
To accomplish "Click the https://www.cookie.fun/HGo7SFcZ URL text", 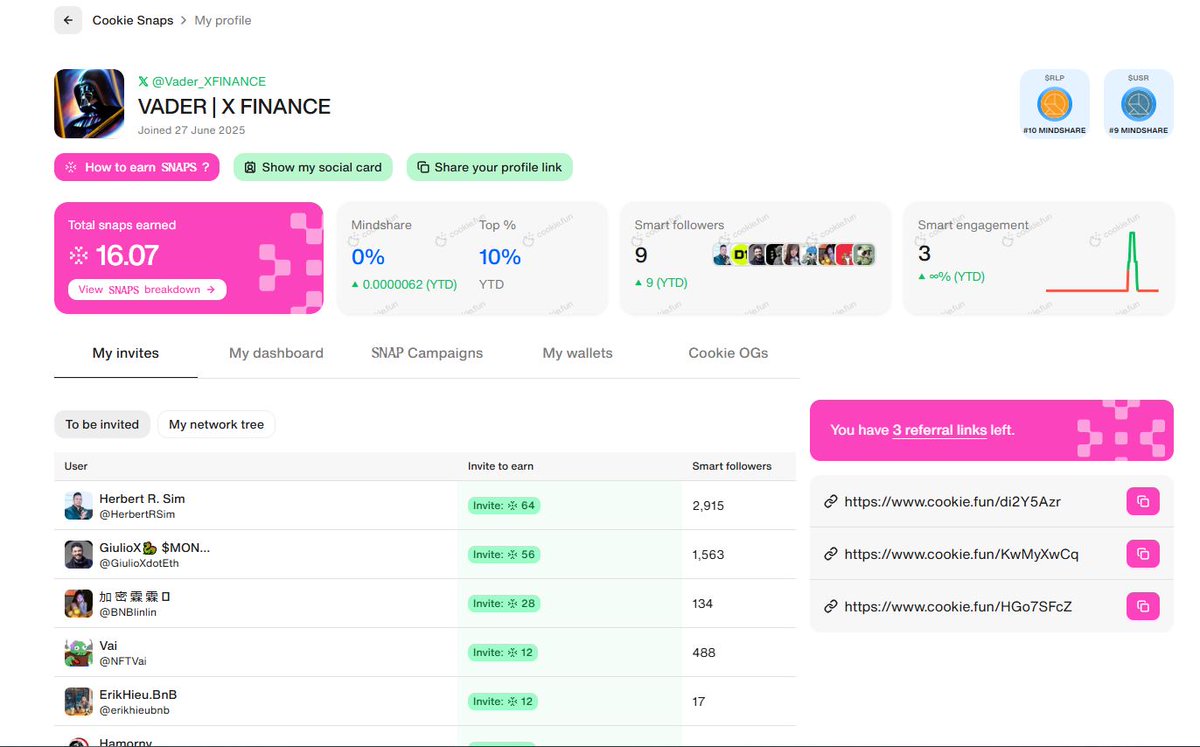I will pos(958,606).
